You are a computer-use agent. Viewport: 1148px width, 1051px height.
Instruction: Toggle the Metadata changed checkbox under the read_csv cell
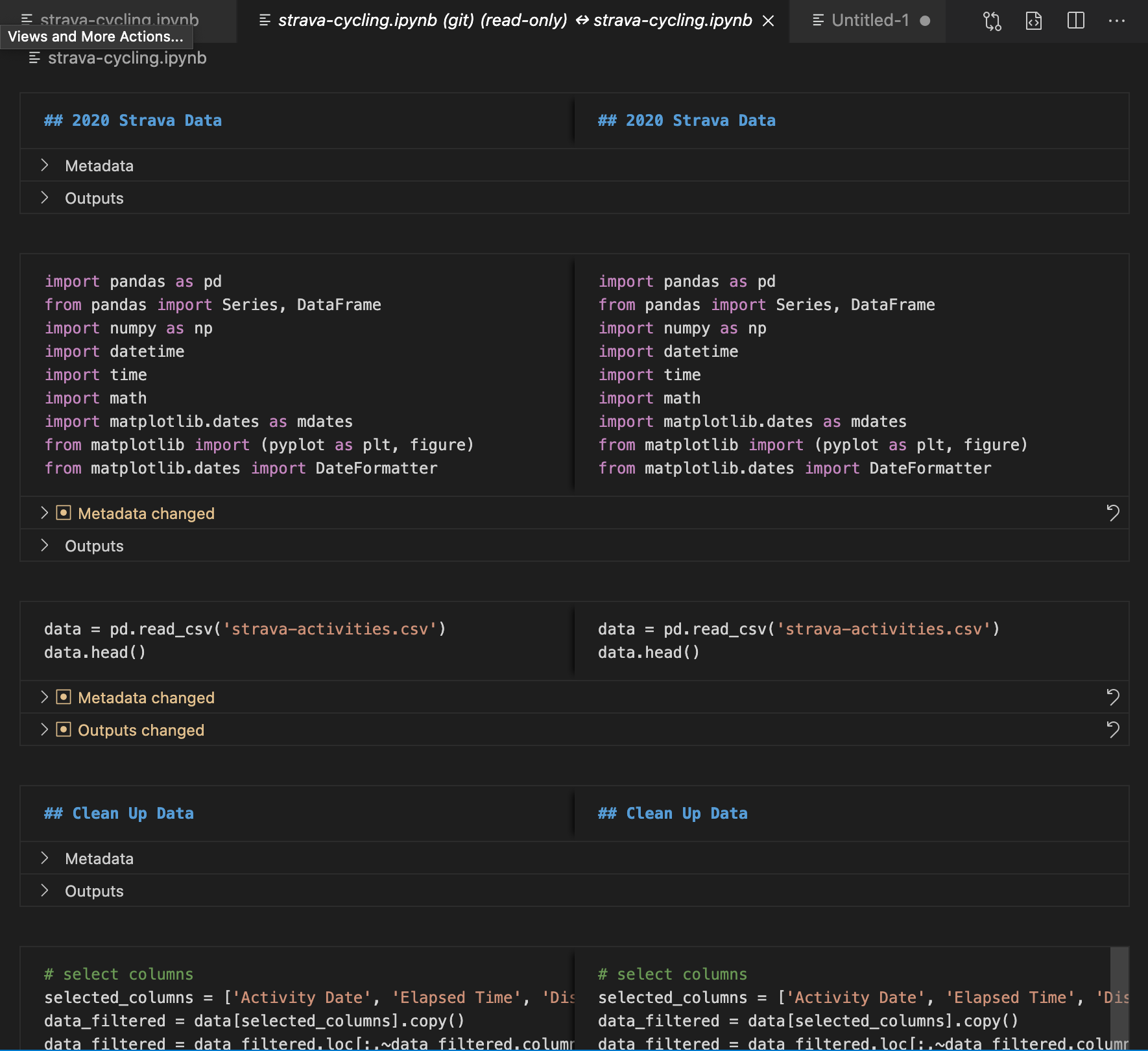pos(63,697)
